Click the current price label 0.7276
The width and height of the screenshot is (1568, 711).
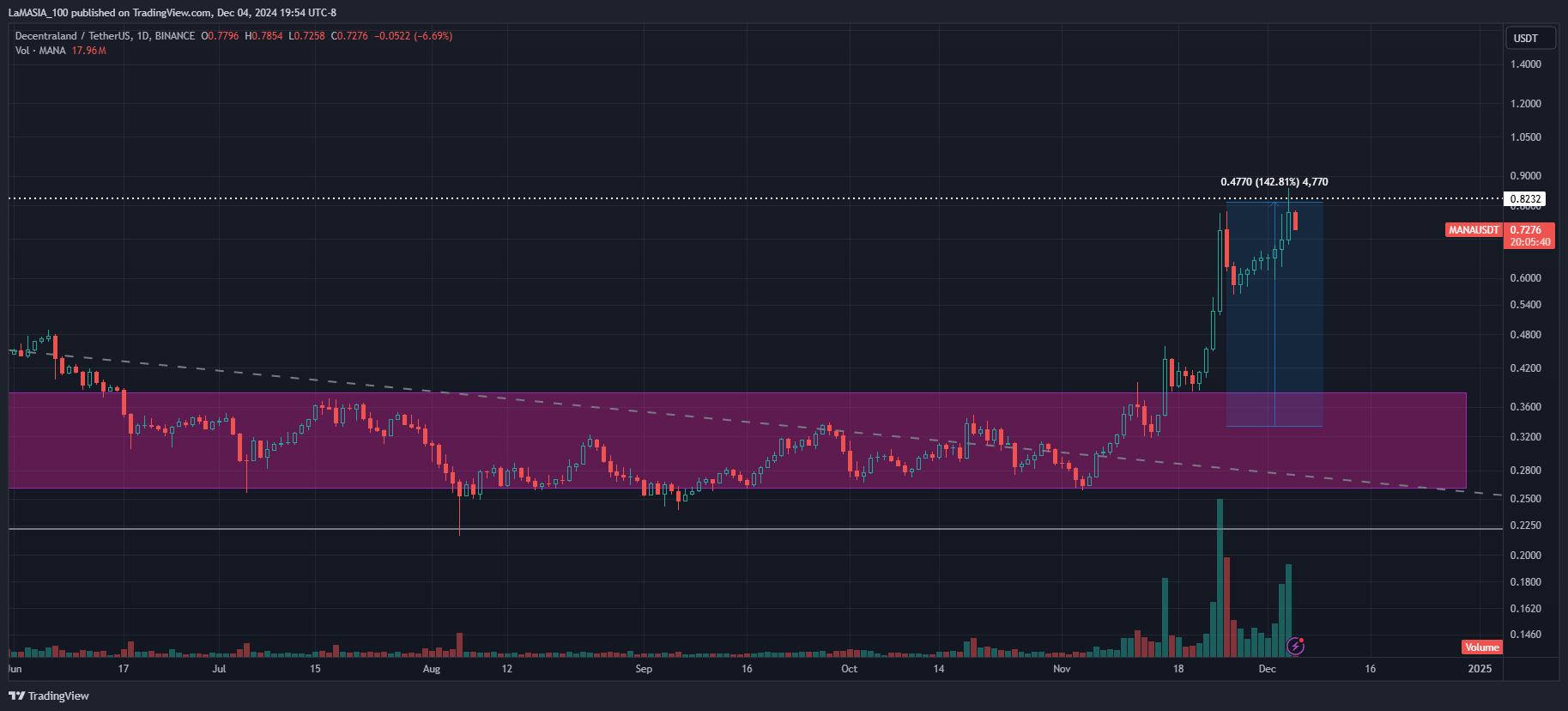pos(1525,230)
